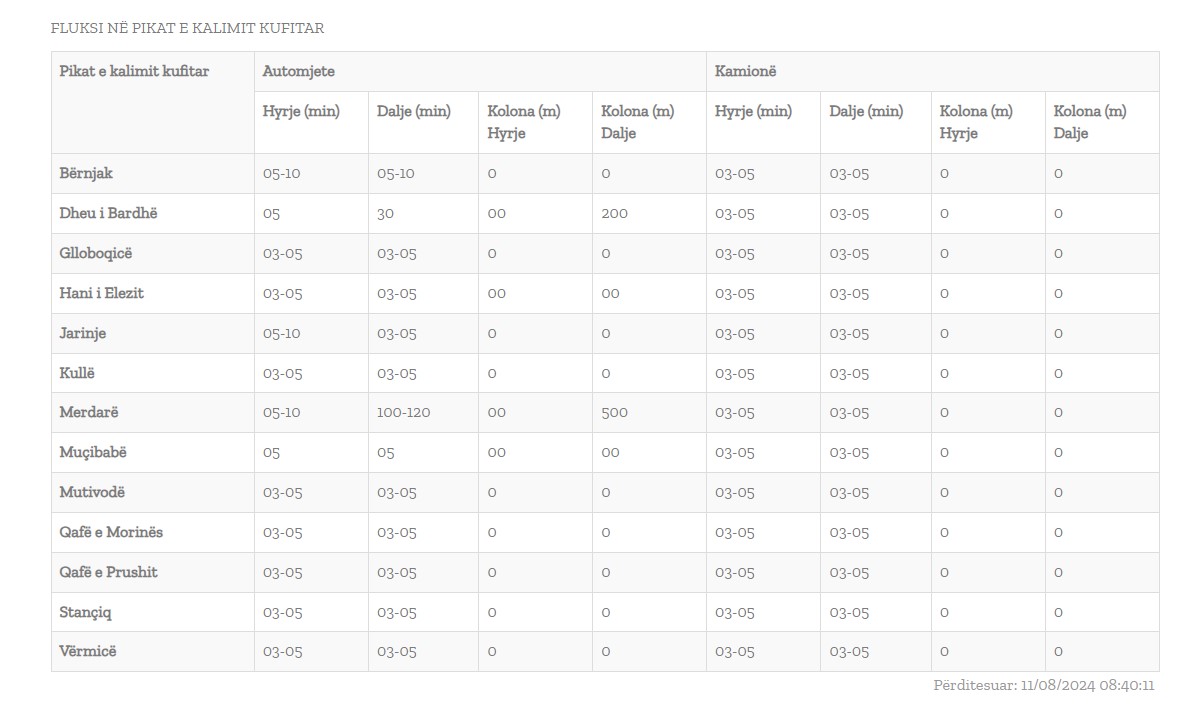This screenshot has height=714, width=1187.
Task: Click the Kamionë column group header
Action: click(x=745, y=71)
